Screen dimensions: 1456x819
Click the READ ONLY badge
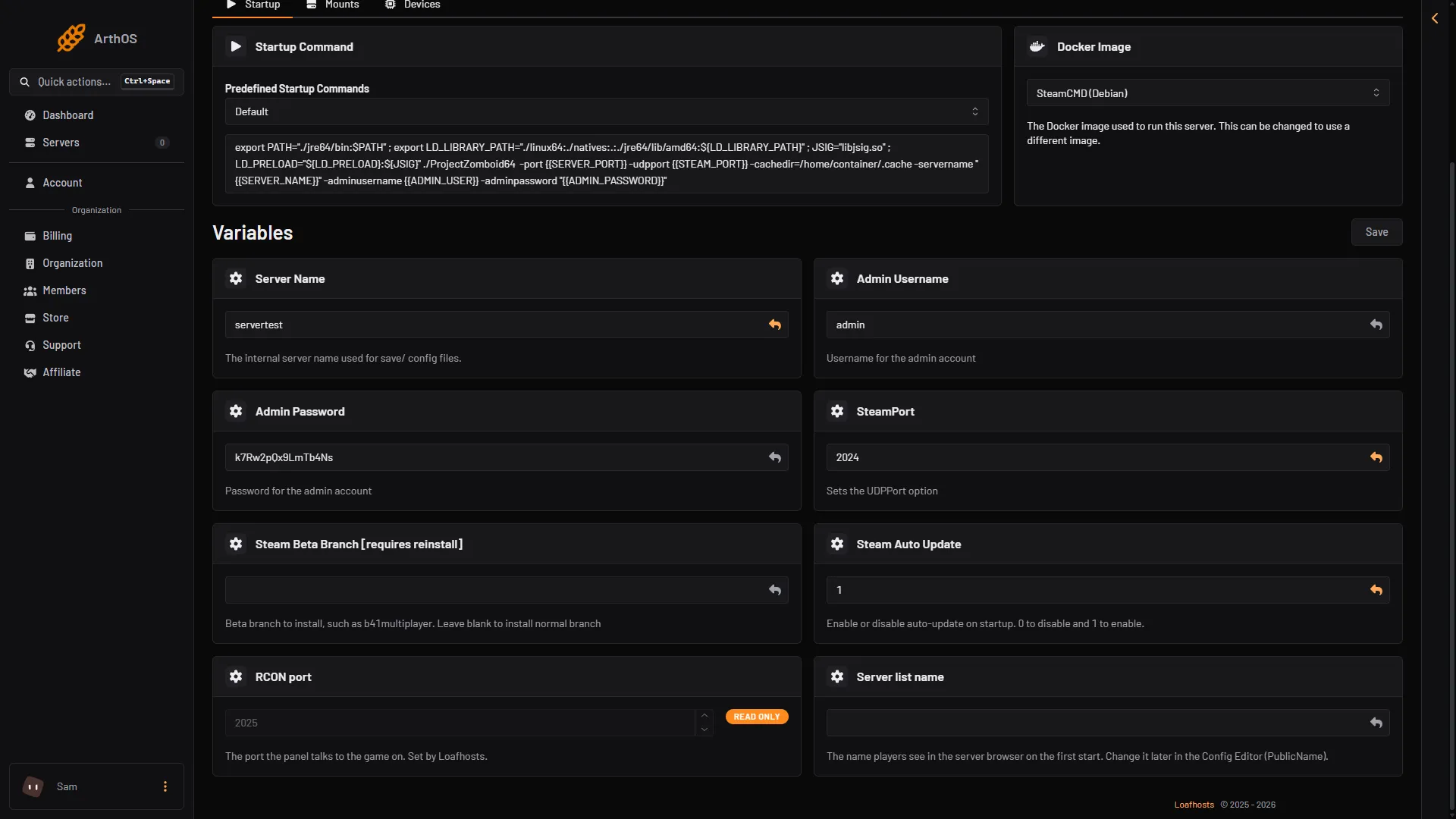point(757,717)
